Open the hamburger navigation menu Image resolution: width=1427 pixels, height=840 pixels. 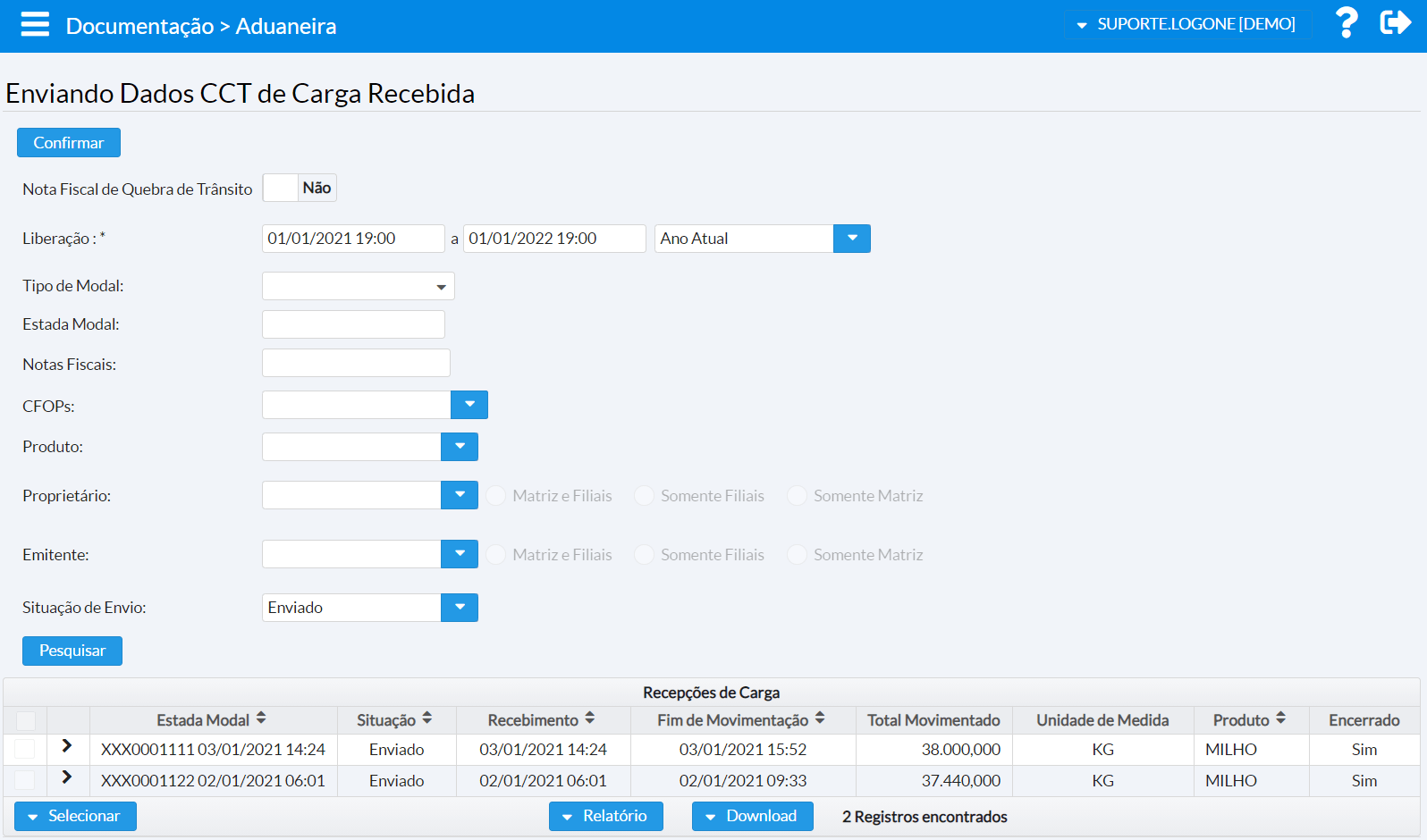tap(35, 24)
